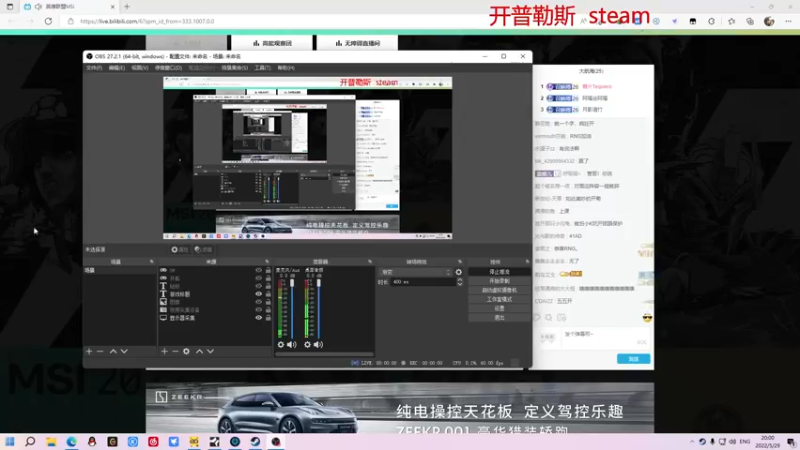Click the 麦克风/Aux volume slider handle
Image resolution: width=800 pixels, height=450 pixels.
tap(292, 283)
